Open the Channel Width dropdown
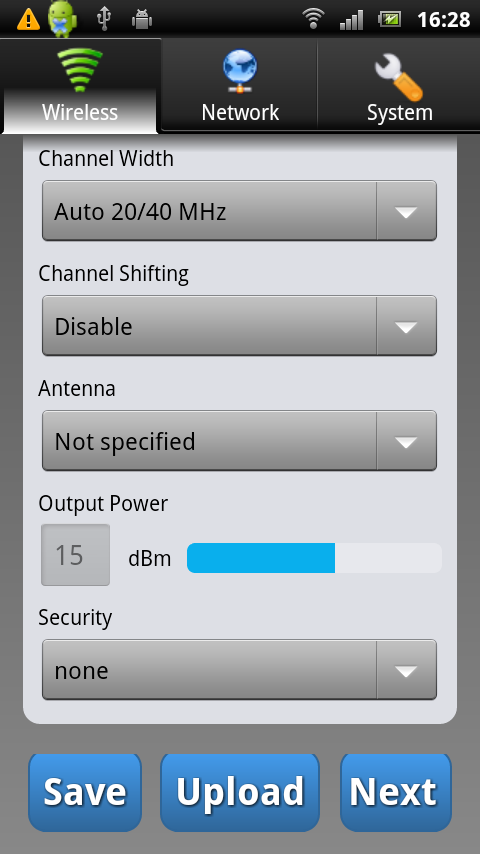This screenshot has width=480, height=854. click(239, 211)
